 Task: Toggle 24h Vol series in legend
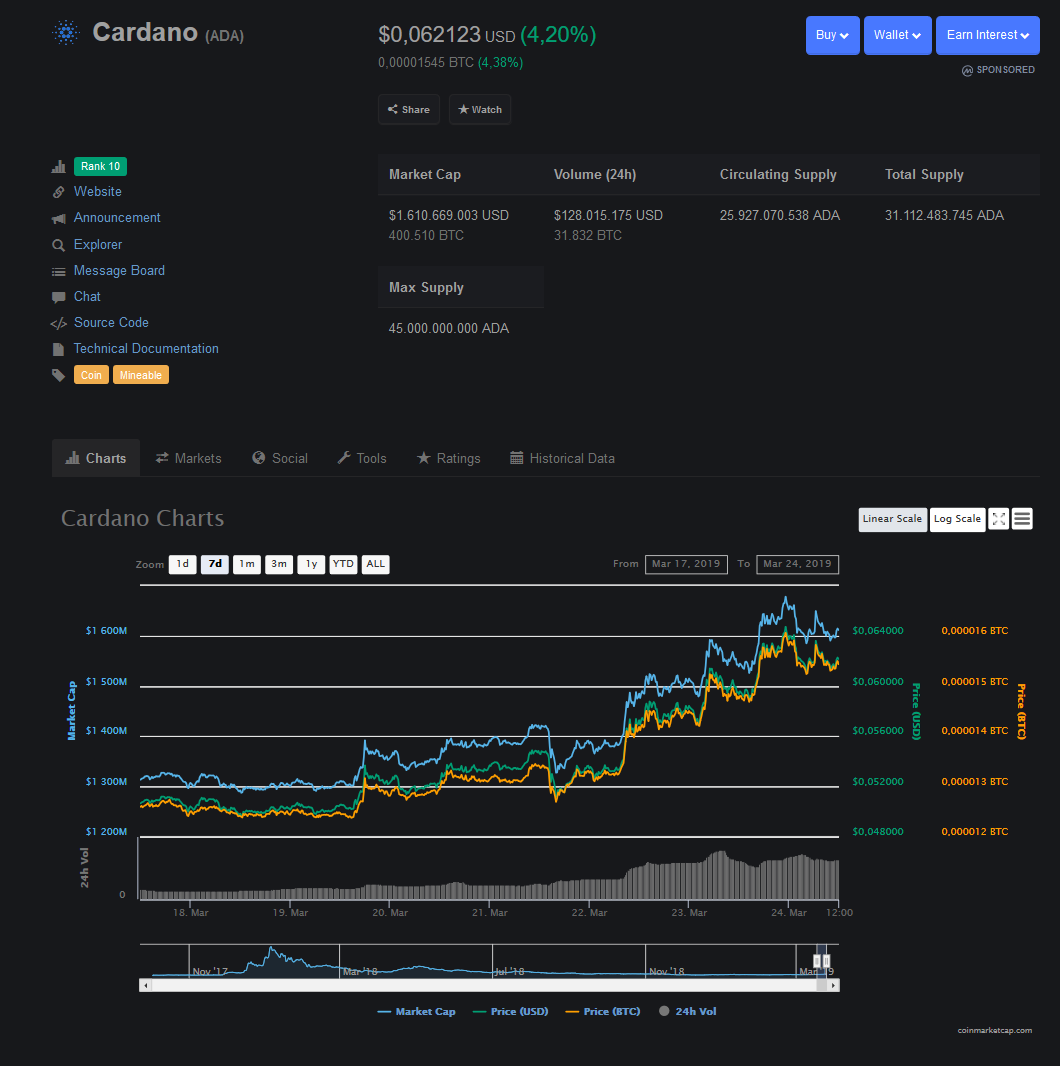pyautogui.click(x=687, y=1012)
